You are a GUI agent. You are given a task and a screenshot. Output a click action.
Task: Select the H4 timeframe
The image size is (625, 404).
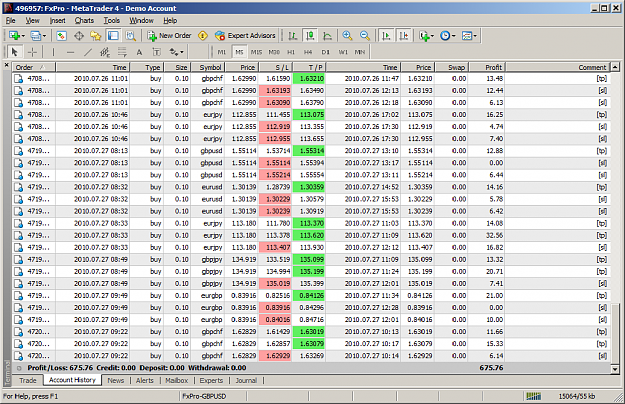(x=308, y=52)
